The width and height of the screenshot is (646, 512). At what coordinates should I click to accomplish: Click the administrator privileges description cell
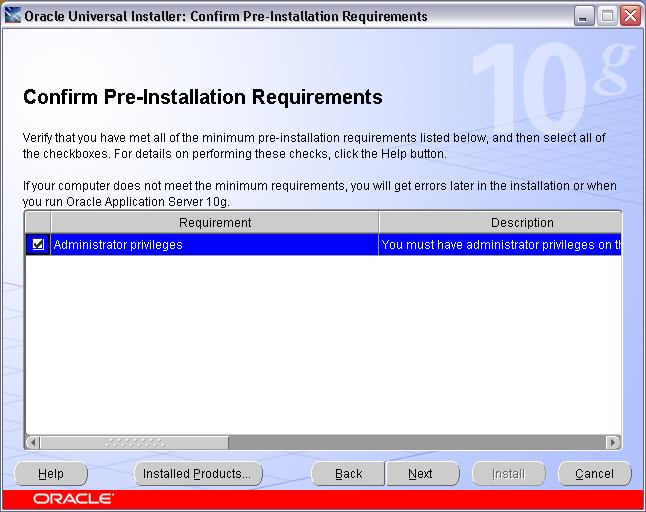click(500, 244)
